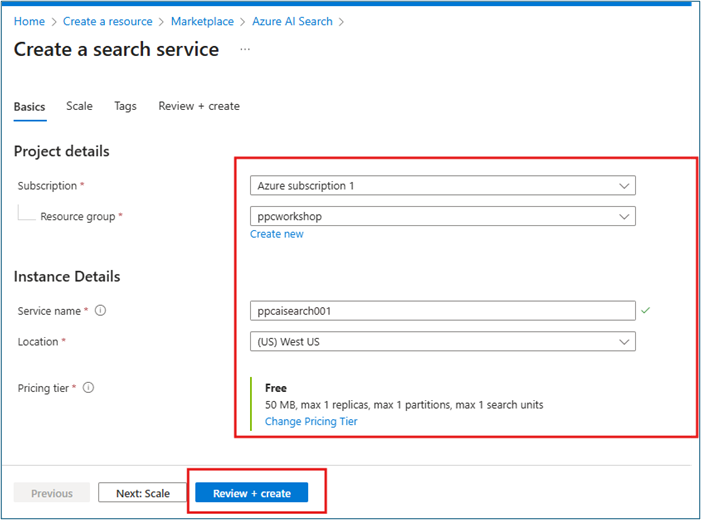The height and width of the screenshot is (520, 701).
Task: Click Create new resource group link
Action: point(277,234)
